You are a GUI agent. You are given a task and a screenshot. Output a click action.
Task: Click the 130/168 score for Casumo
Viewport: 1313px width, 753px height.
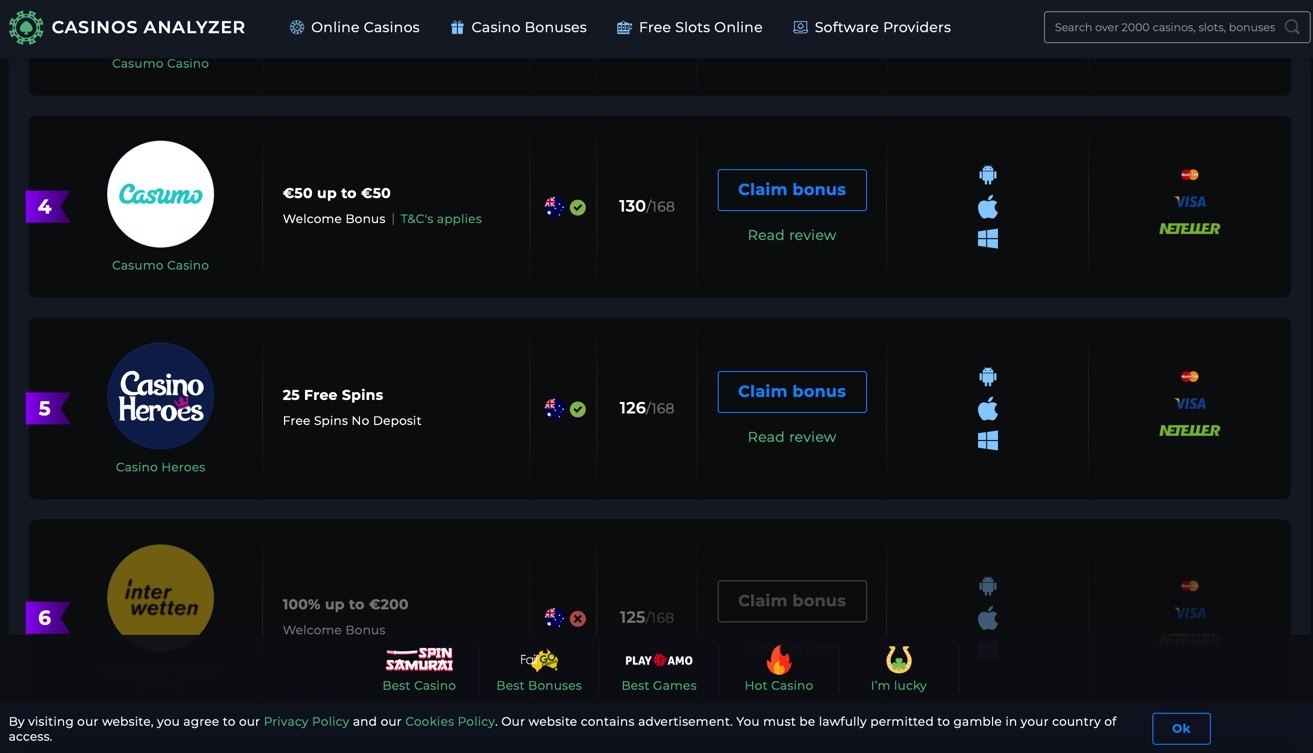click(646, 207)
